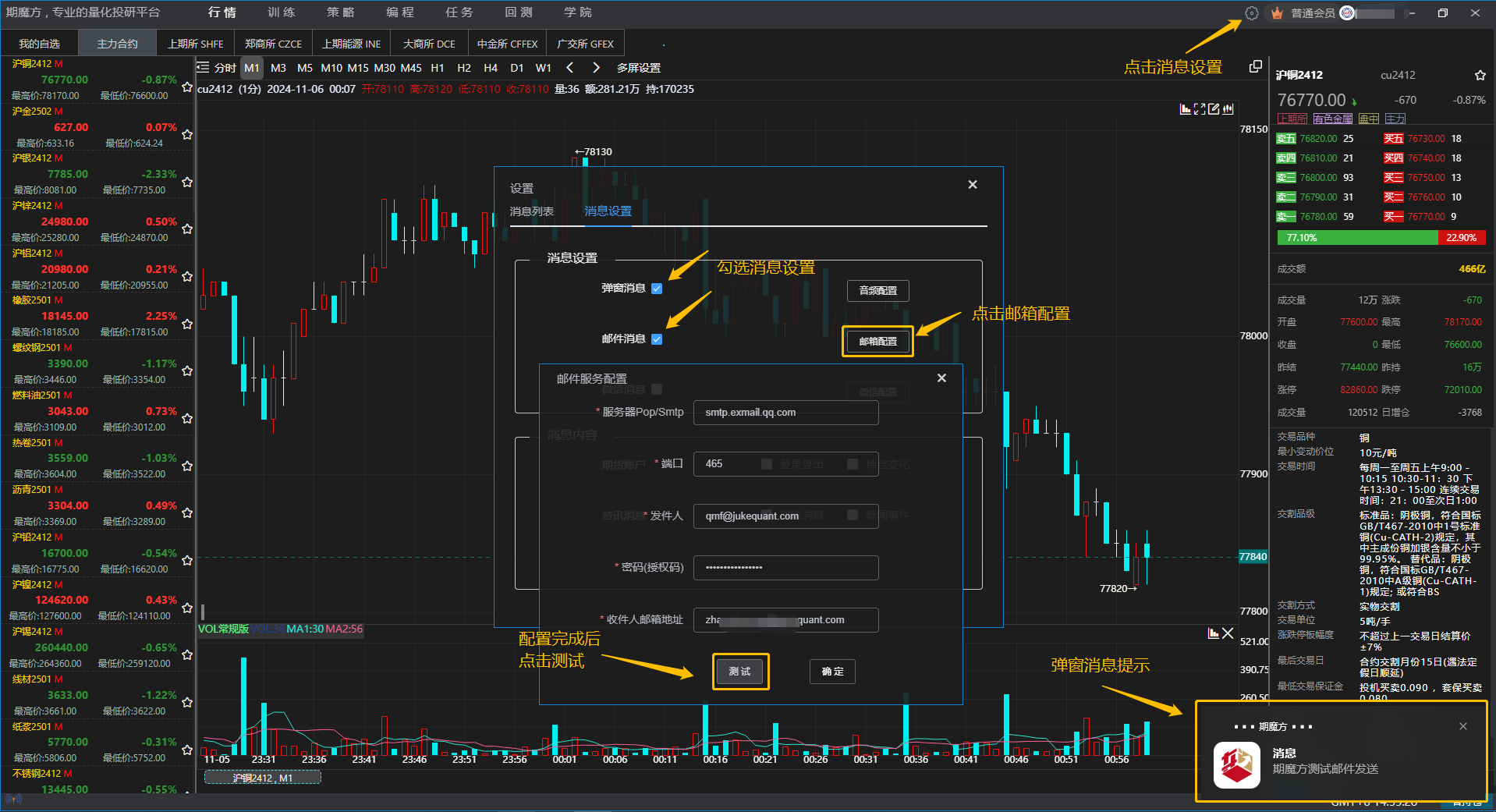1496x812 pixels.
Task: Click the 端口 input field
Action: (x=785, y=464)
